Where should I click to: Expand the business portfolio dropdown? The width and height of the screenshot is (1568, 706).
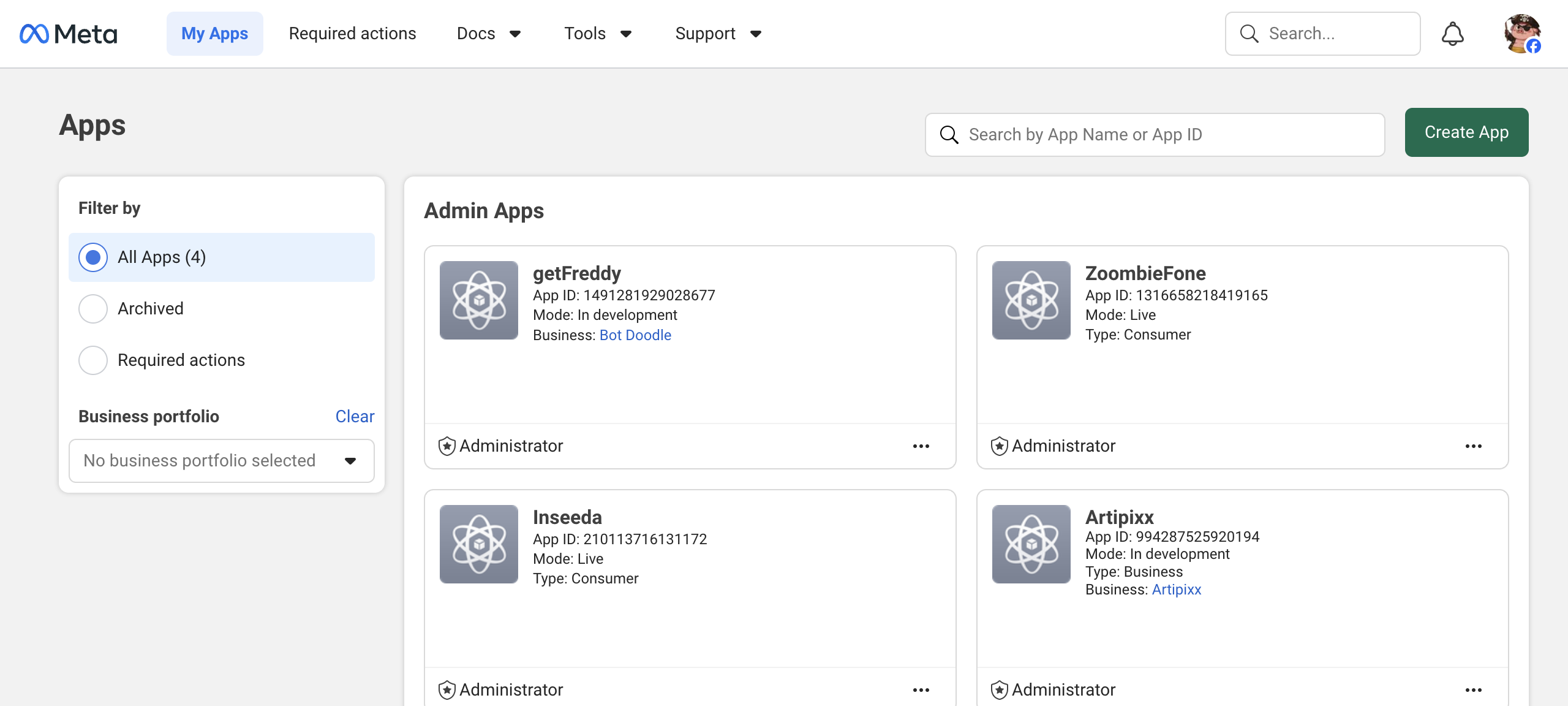[x=221, y=461]
